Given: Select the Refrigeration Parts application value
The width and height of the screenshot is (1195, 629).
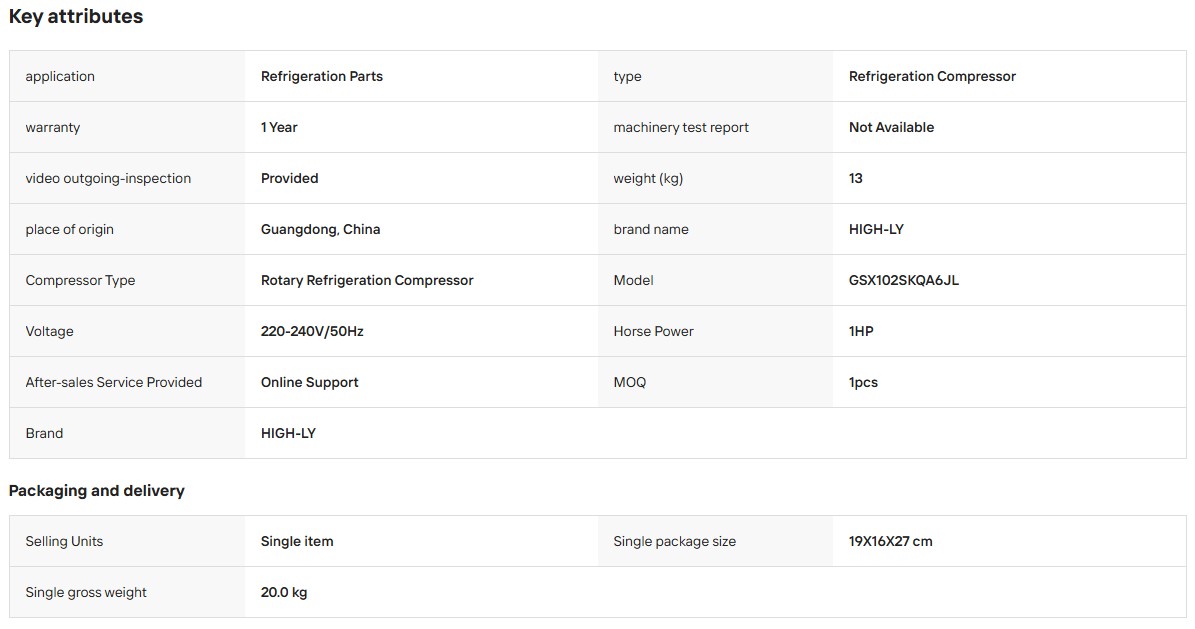Looking at the screenshot, I should [x=322, y=76].
